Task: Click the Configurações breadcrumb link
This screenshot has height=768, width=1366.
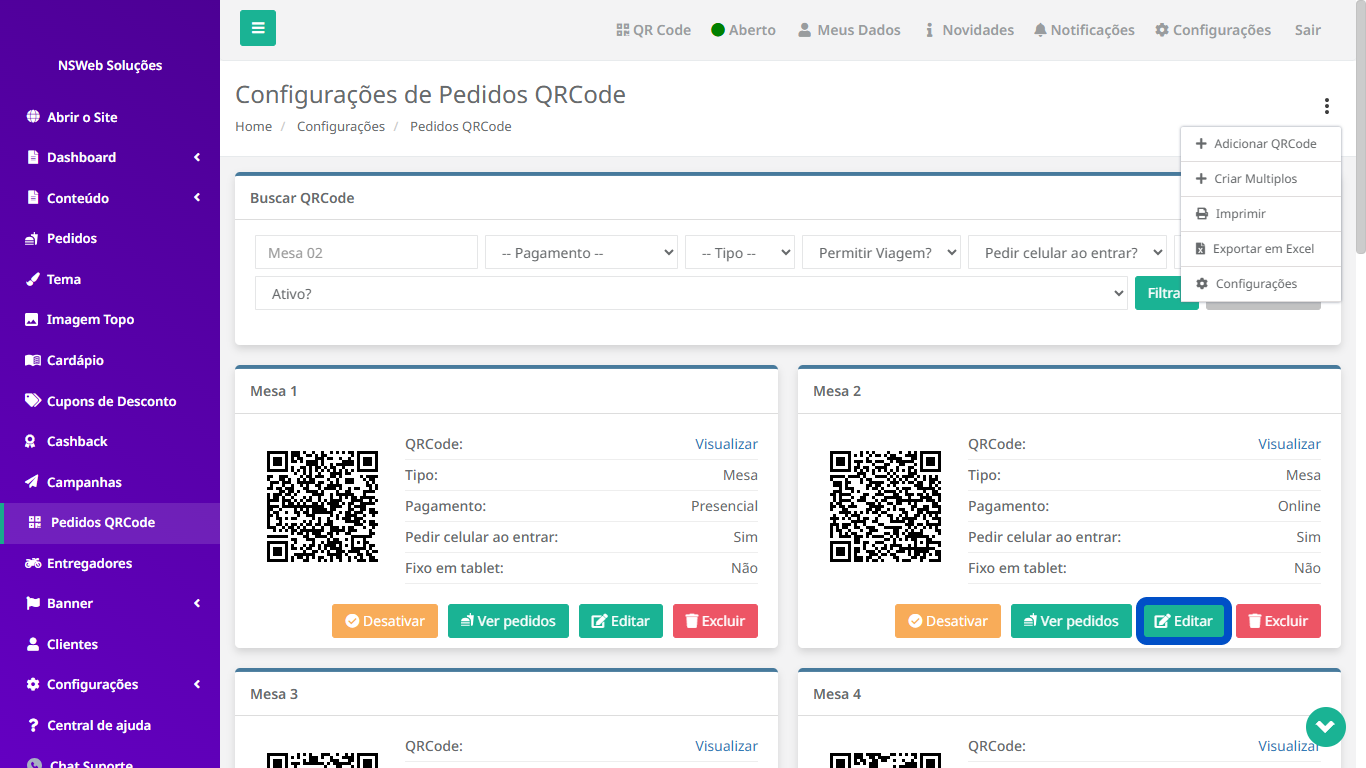Action: (341, 126)
